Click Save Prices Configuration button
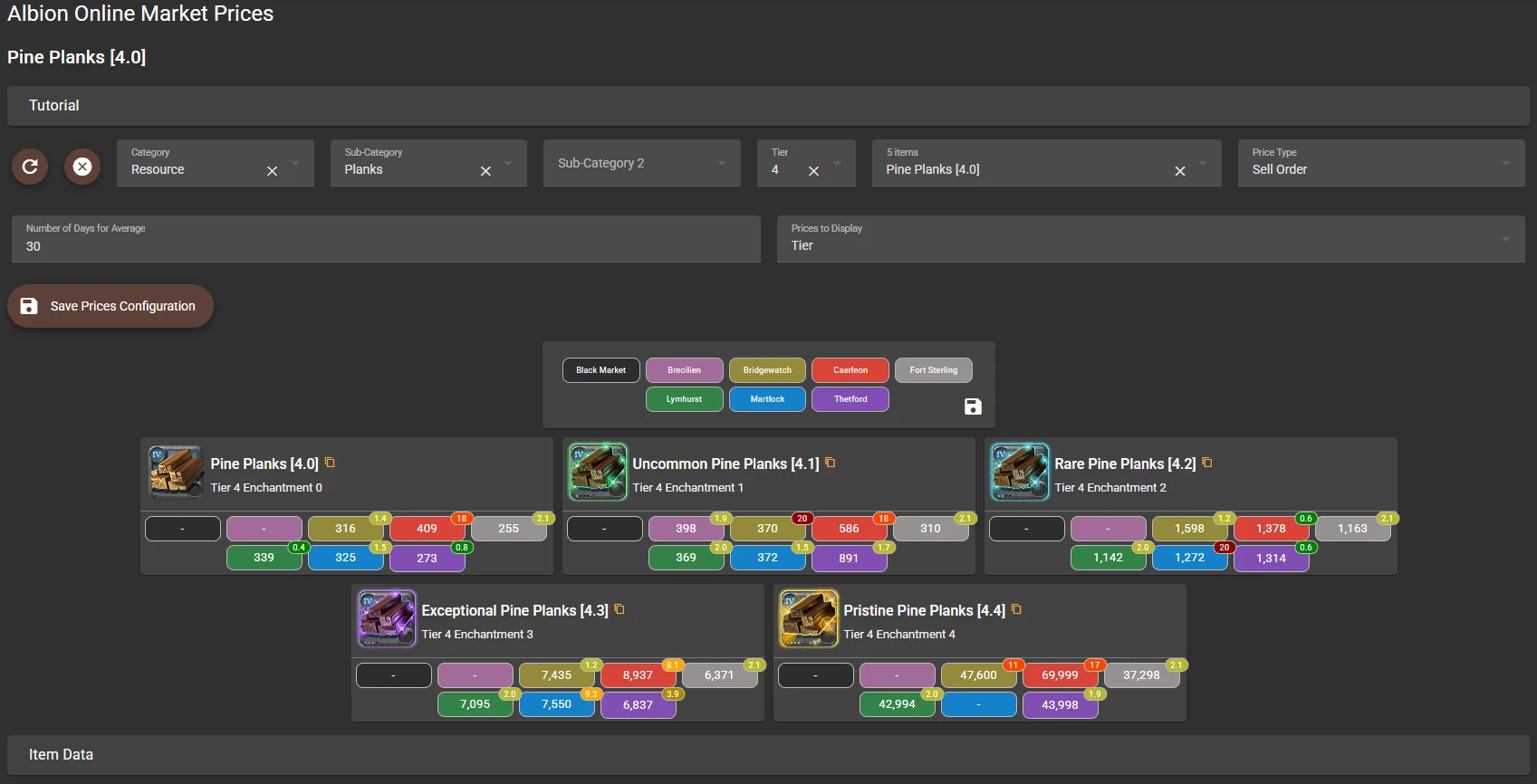 [110, 306]
